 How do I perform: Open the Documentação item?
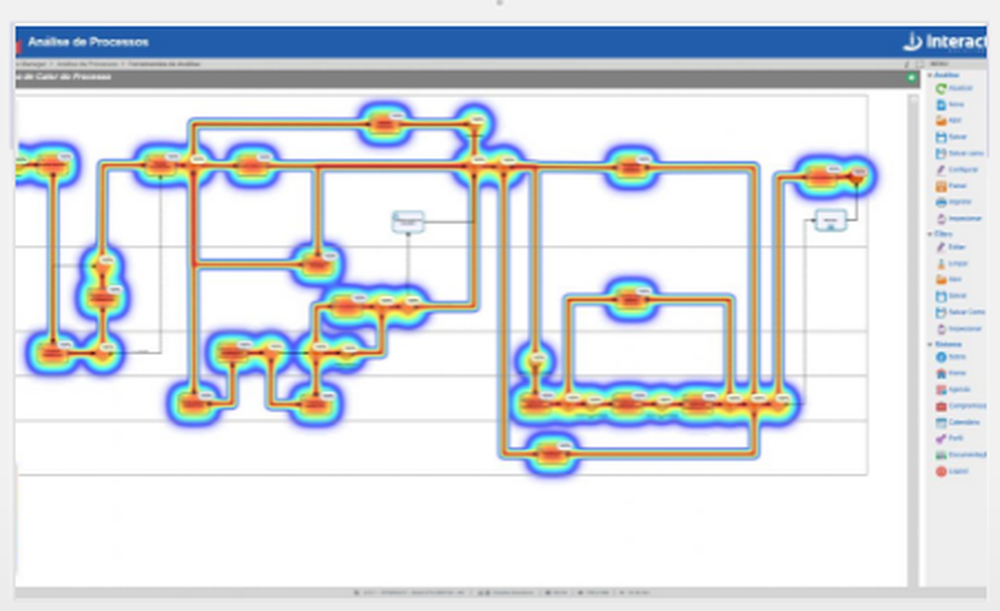(x=961, y=455)
